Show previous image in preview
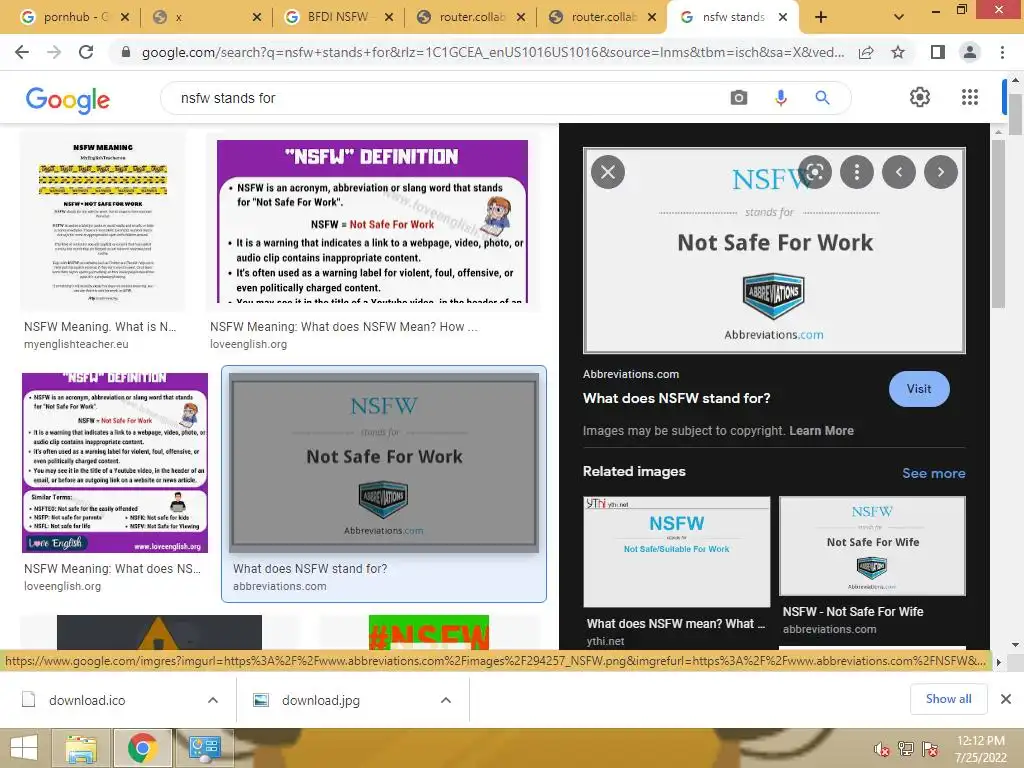Image resolution: width=1024 pixels, height=768 pixels. click(x=899, y=172)
